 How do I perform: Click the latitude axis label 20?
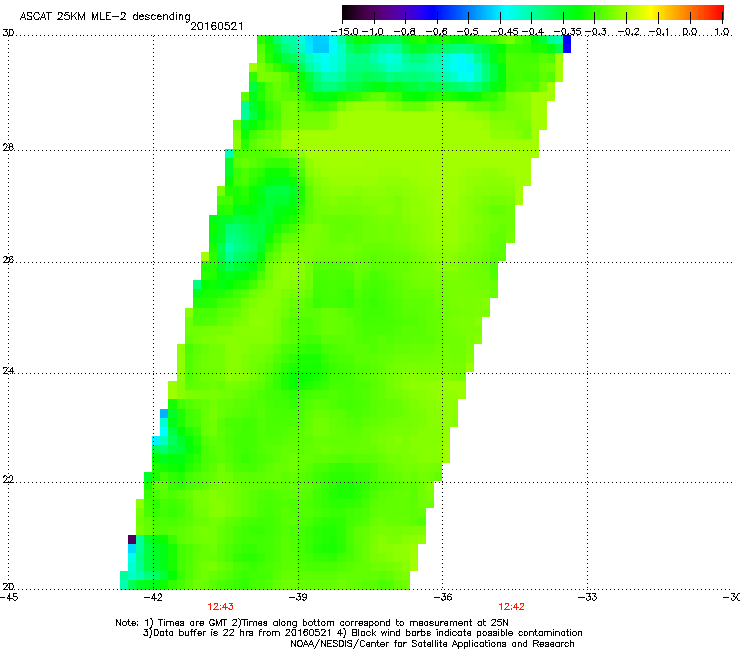(8, 587)
